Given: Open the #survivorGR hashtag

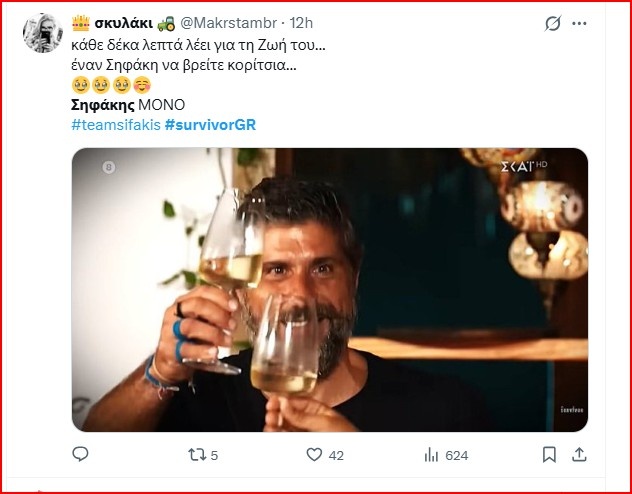Looking at the screenshot, I should point(210,125).
